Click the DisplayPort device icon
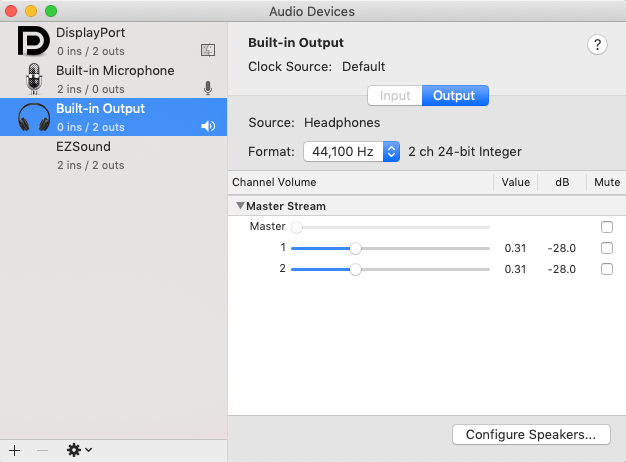This screenshot has width=626, height=462. pyautogui.click(x=33, y=41)
